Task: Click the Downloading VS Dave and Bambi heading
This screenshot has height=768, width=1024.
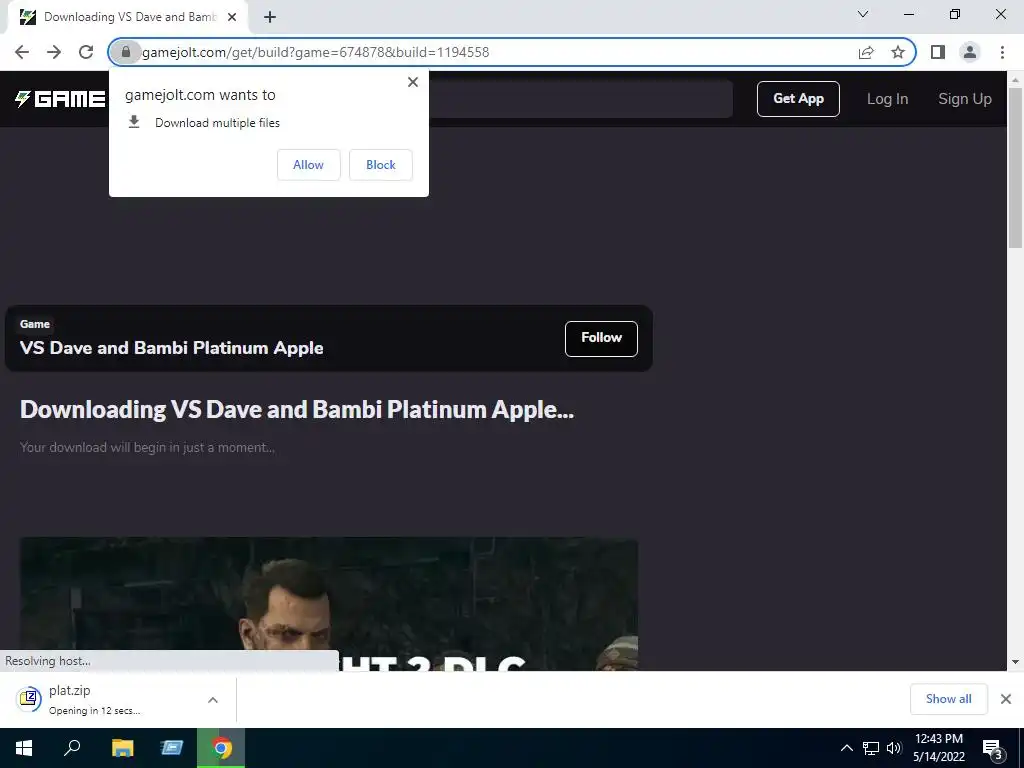Action: [297, 409]
